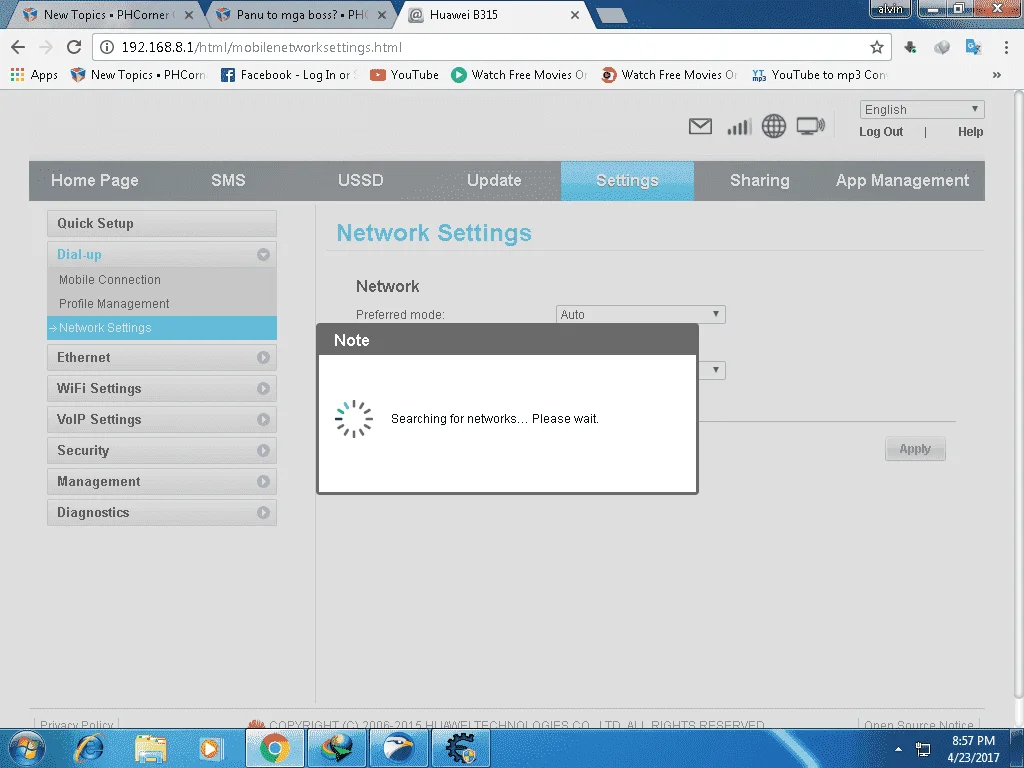Open the New Topics PHCorner bookmark
This screenshot has height=768, width=1024.
click(138, 75)
